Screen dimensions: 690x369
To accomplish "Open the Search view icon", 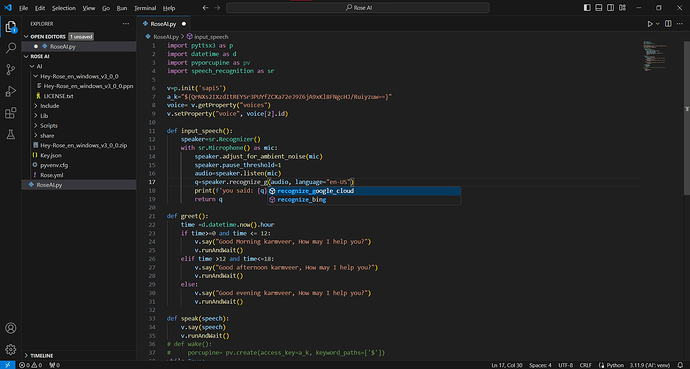I will 11,48.
